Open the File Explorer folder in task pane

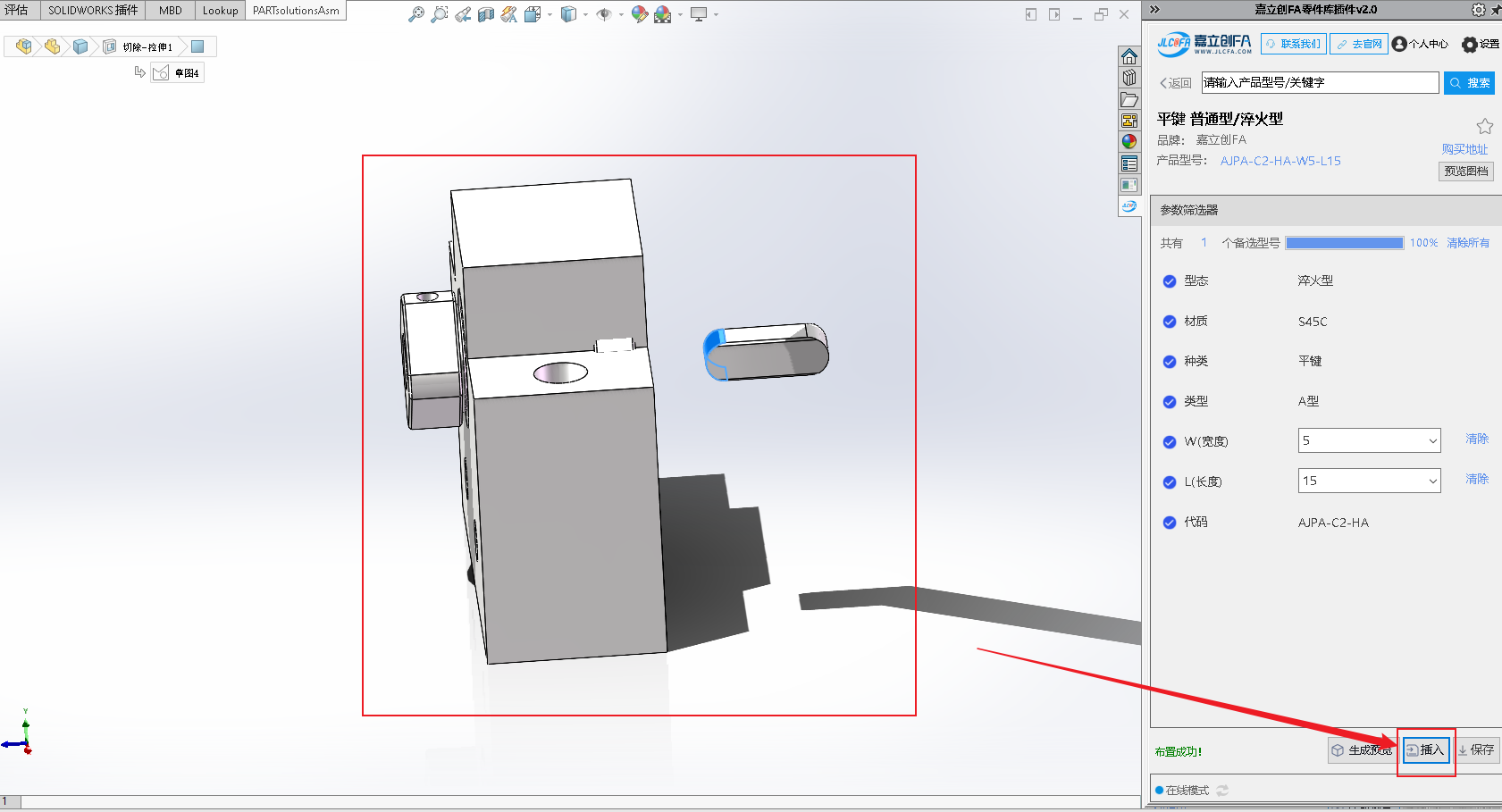[1129, 99]
